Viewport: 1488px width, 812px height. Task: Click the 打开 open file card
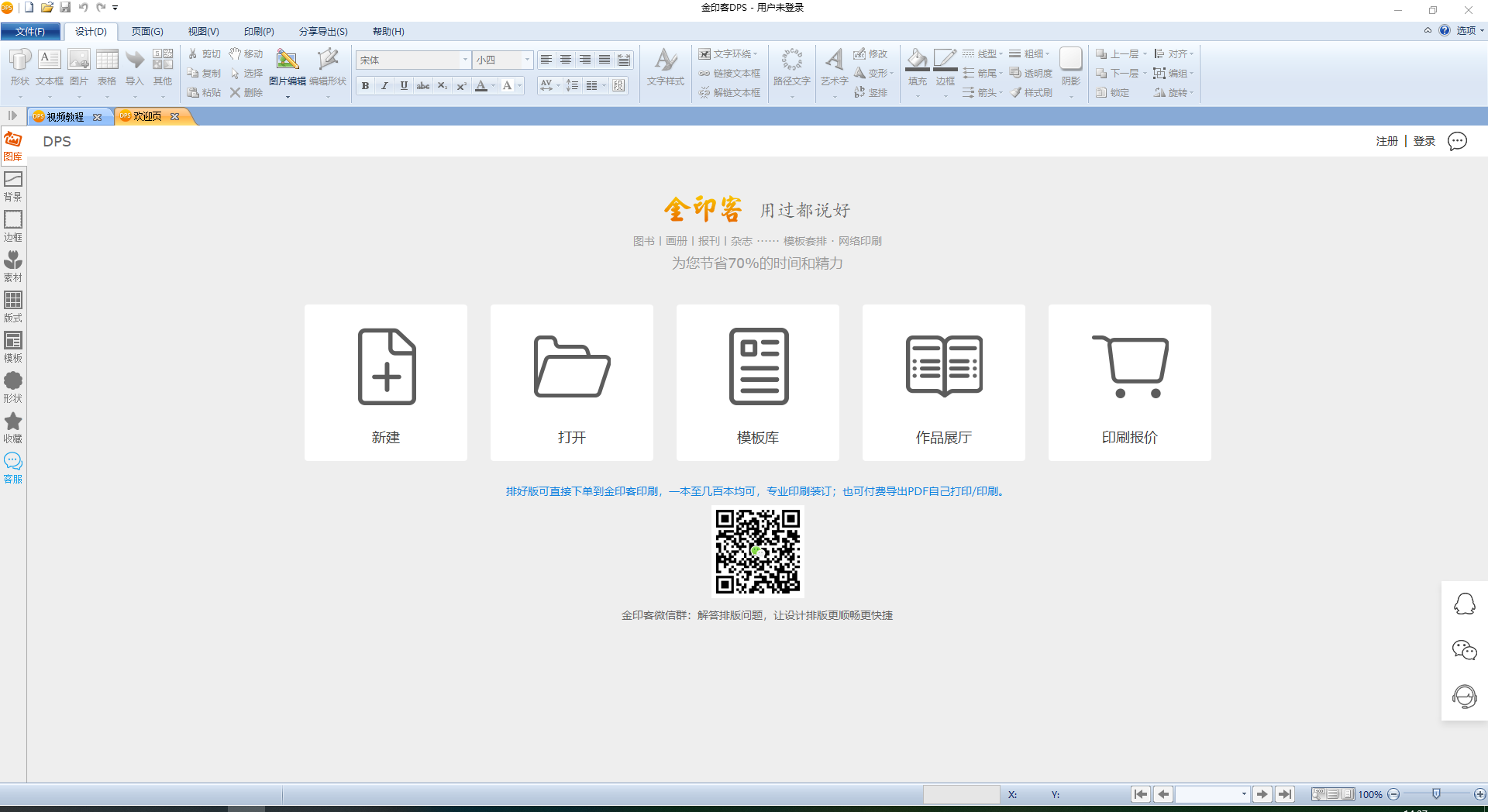coord(572,383)
